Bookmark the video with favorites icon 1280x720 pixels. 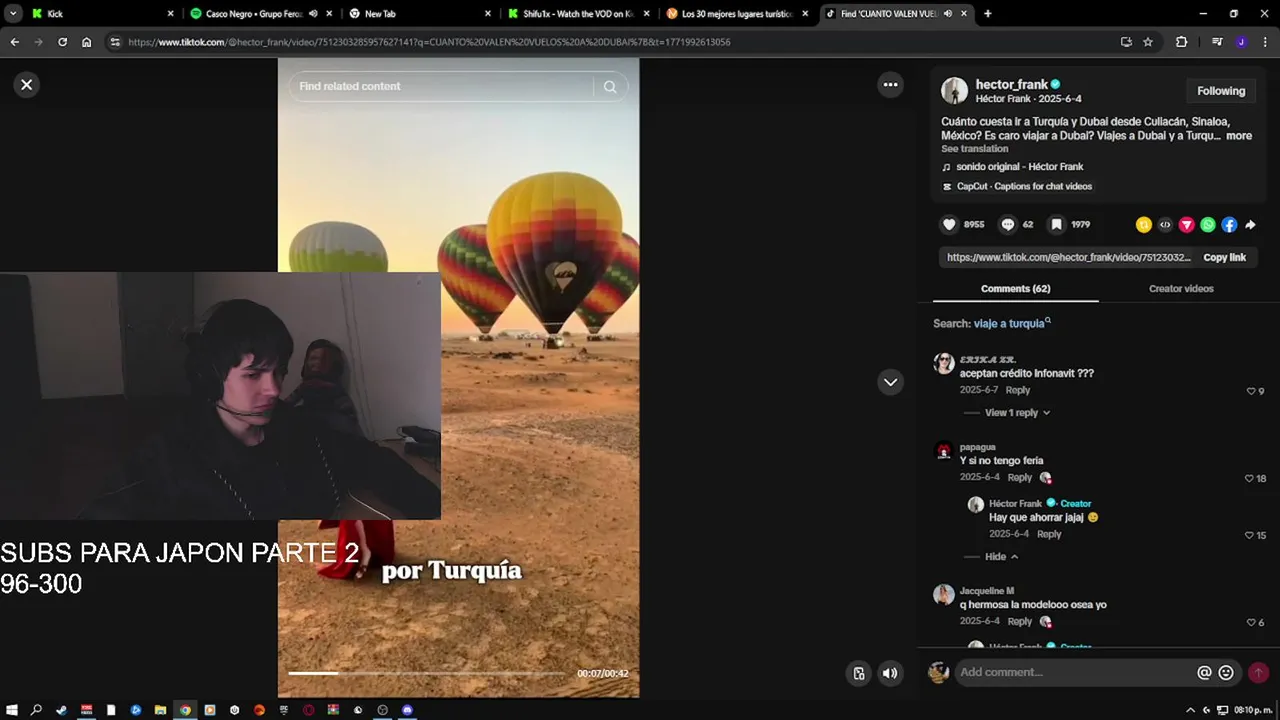pyautogui.click(x=1056, y=225)
